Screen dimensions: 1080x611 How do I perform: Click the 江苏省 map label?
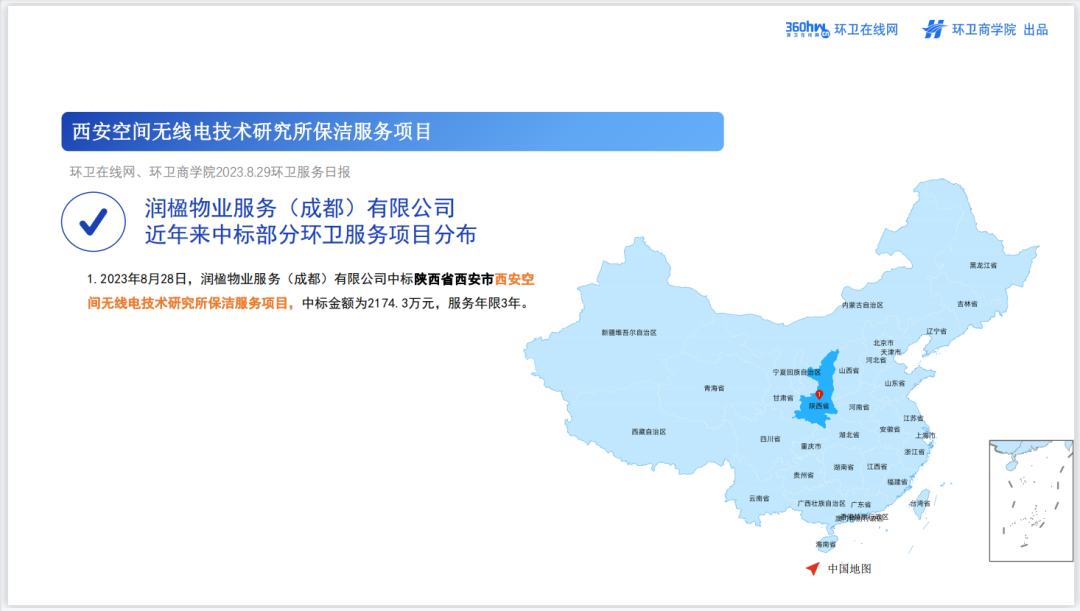point(913,418)
